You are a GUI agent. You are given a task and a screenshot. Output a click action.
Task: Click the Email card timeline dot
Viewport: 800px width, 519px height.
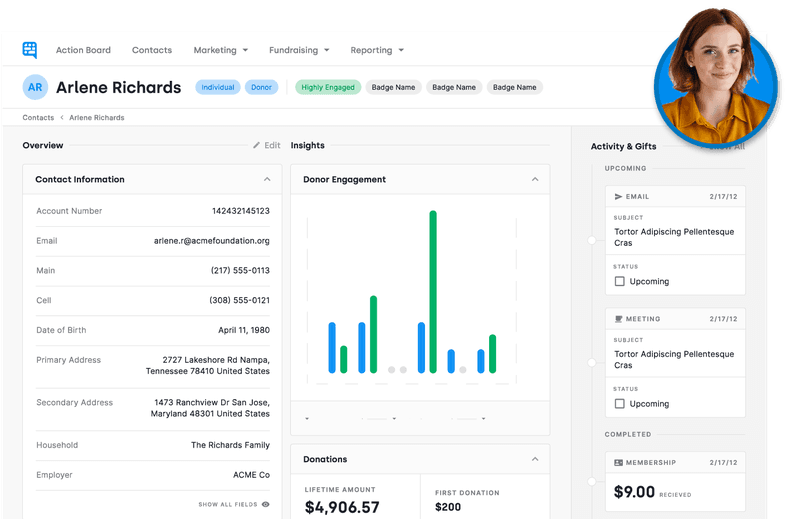pos(592,240)
